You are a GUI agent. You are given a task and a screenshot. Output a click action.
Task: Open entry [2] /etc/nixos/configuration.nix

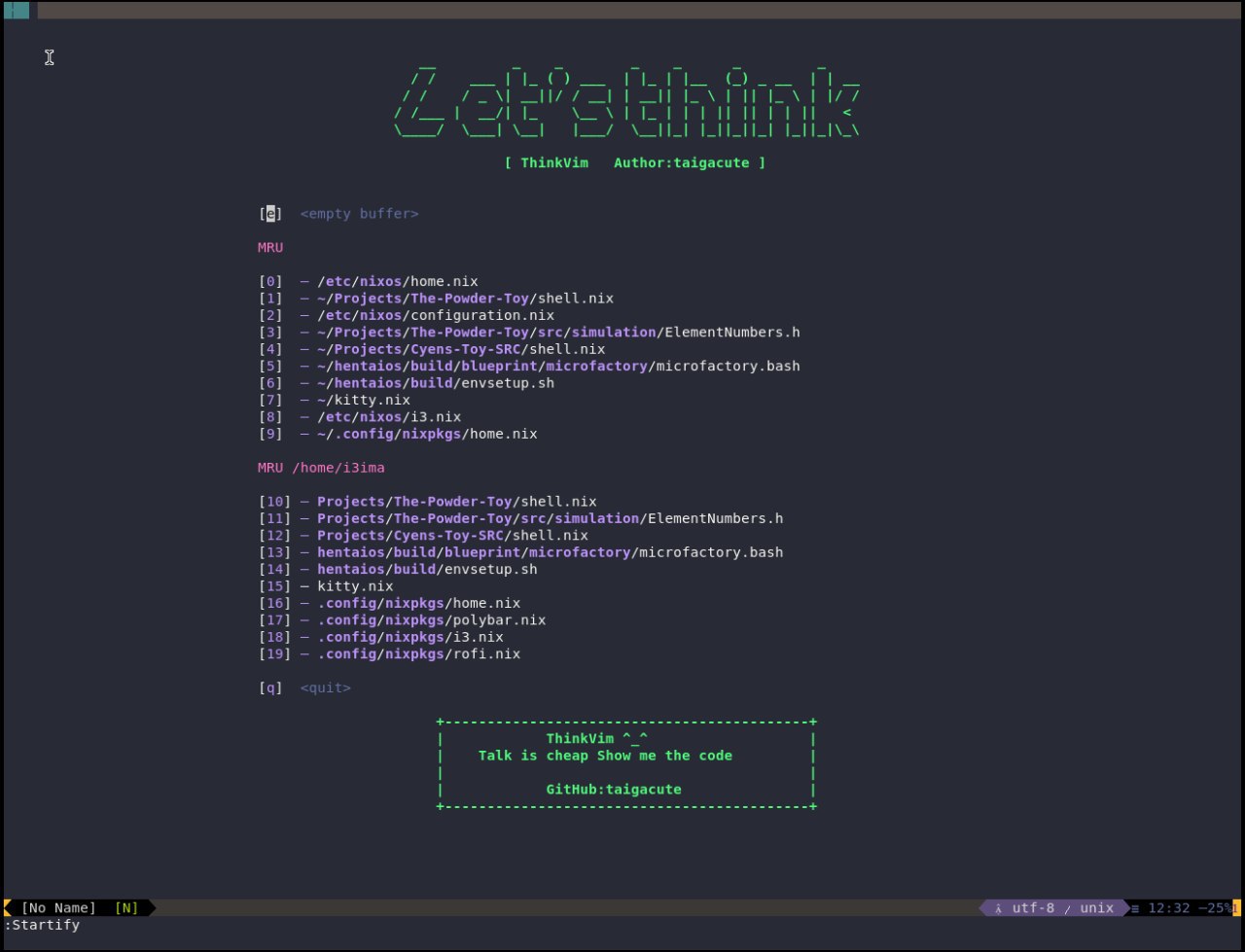pyautogui.click(x=407, y=316)
